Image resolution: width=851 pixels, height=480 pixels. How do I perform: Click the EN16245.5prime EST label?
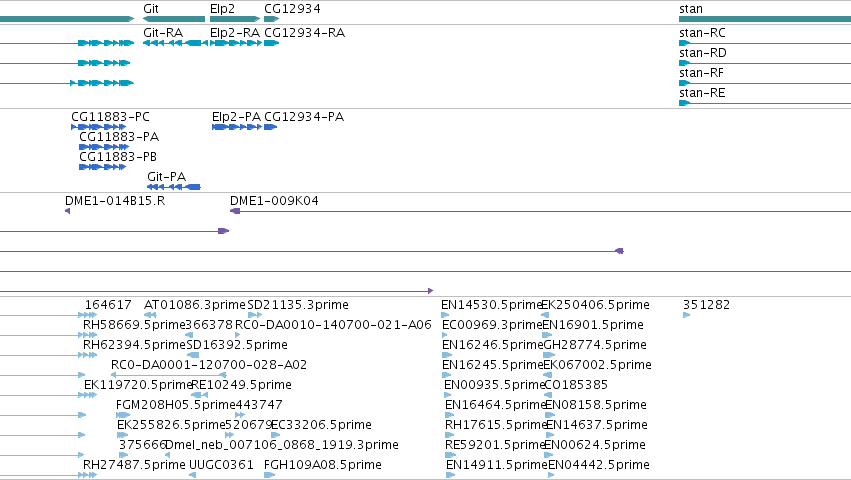point(493,365)
